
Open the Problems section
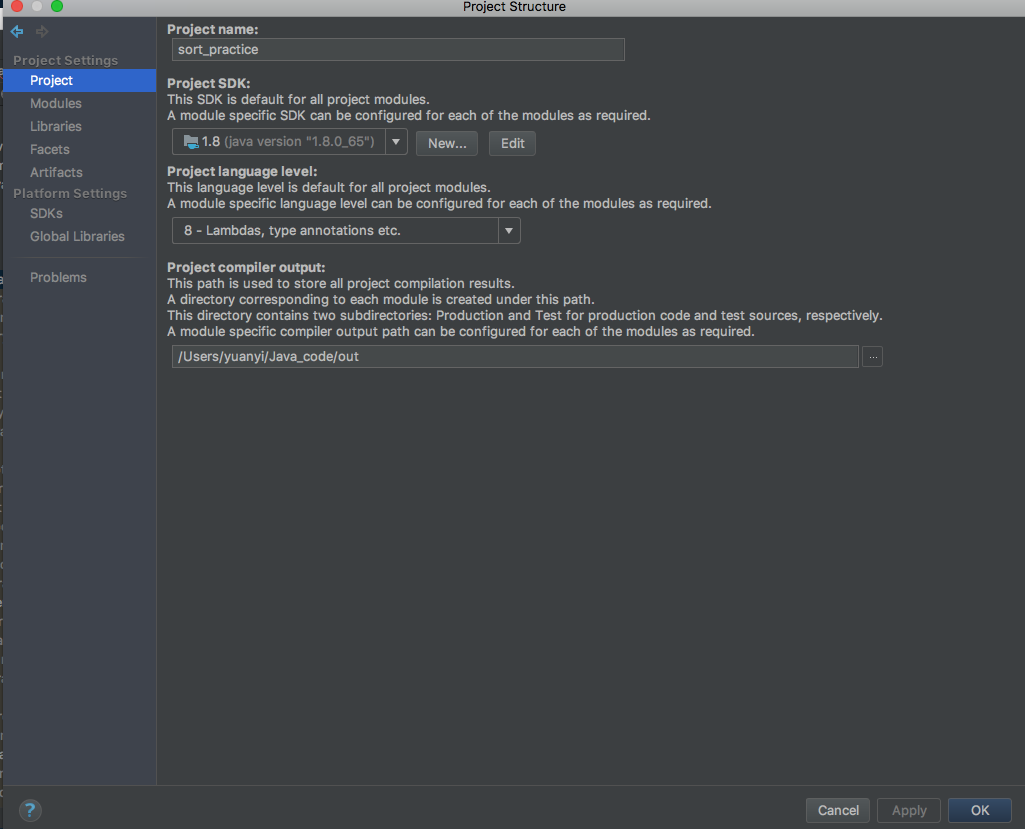[58, 277]
